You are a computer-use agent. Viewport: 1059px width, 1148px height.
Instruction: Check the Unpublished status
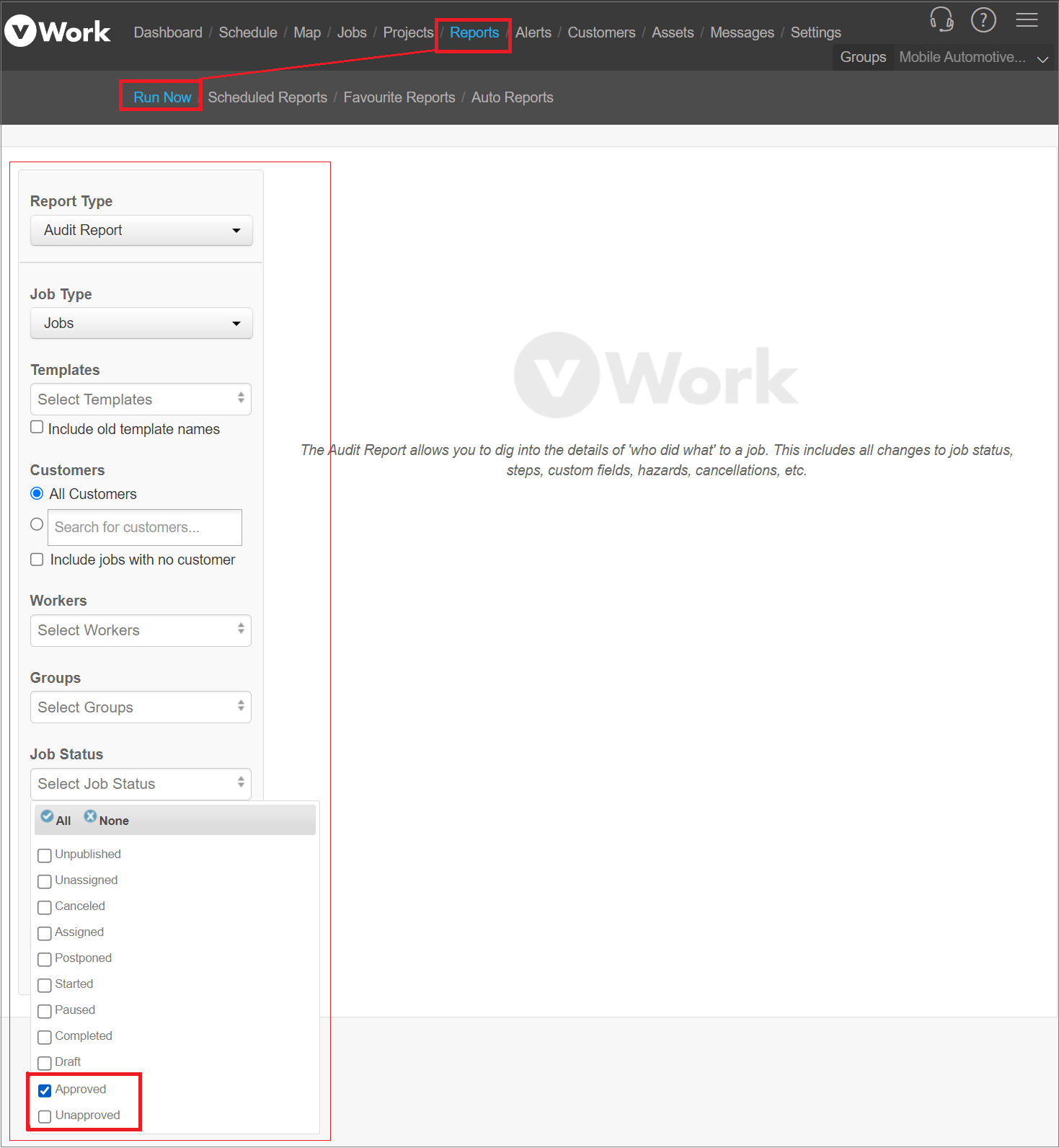[x=45, y=855]
